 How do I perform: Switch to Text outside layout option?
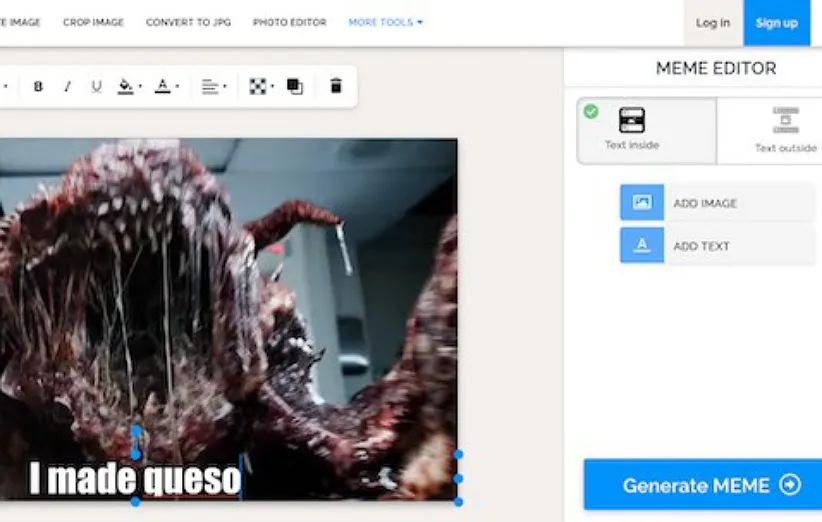tap(785, 130)
